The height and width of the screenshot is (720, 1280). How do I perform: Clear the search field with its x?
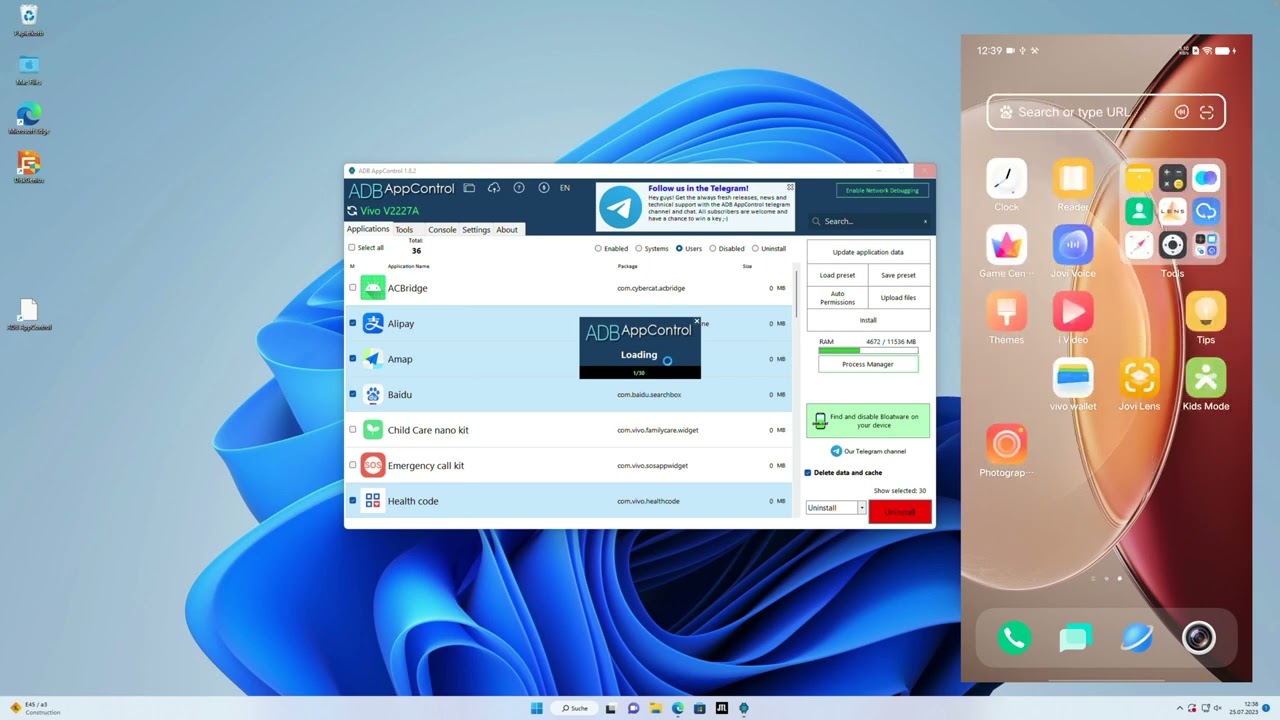point(925,221)
